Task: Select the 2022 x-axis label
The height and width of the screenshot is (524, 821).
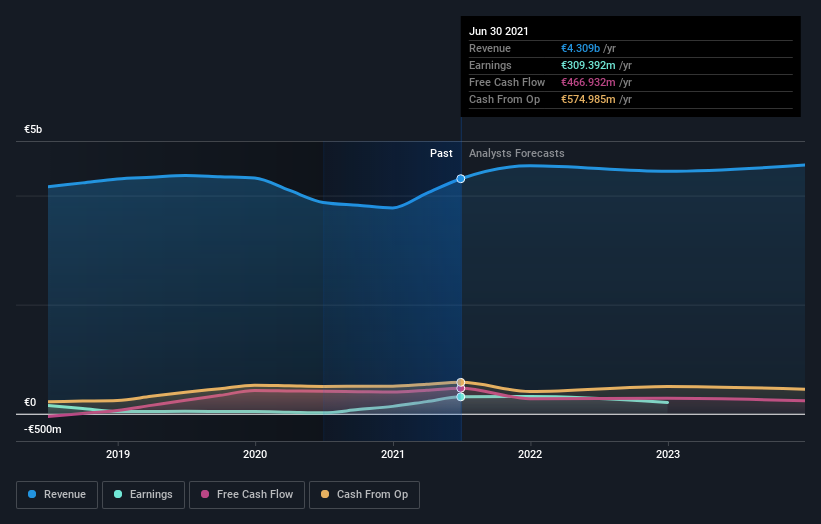Action: point(530,454)
